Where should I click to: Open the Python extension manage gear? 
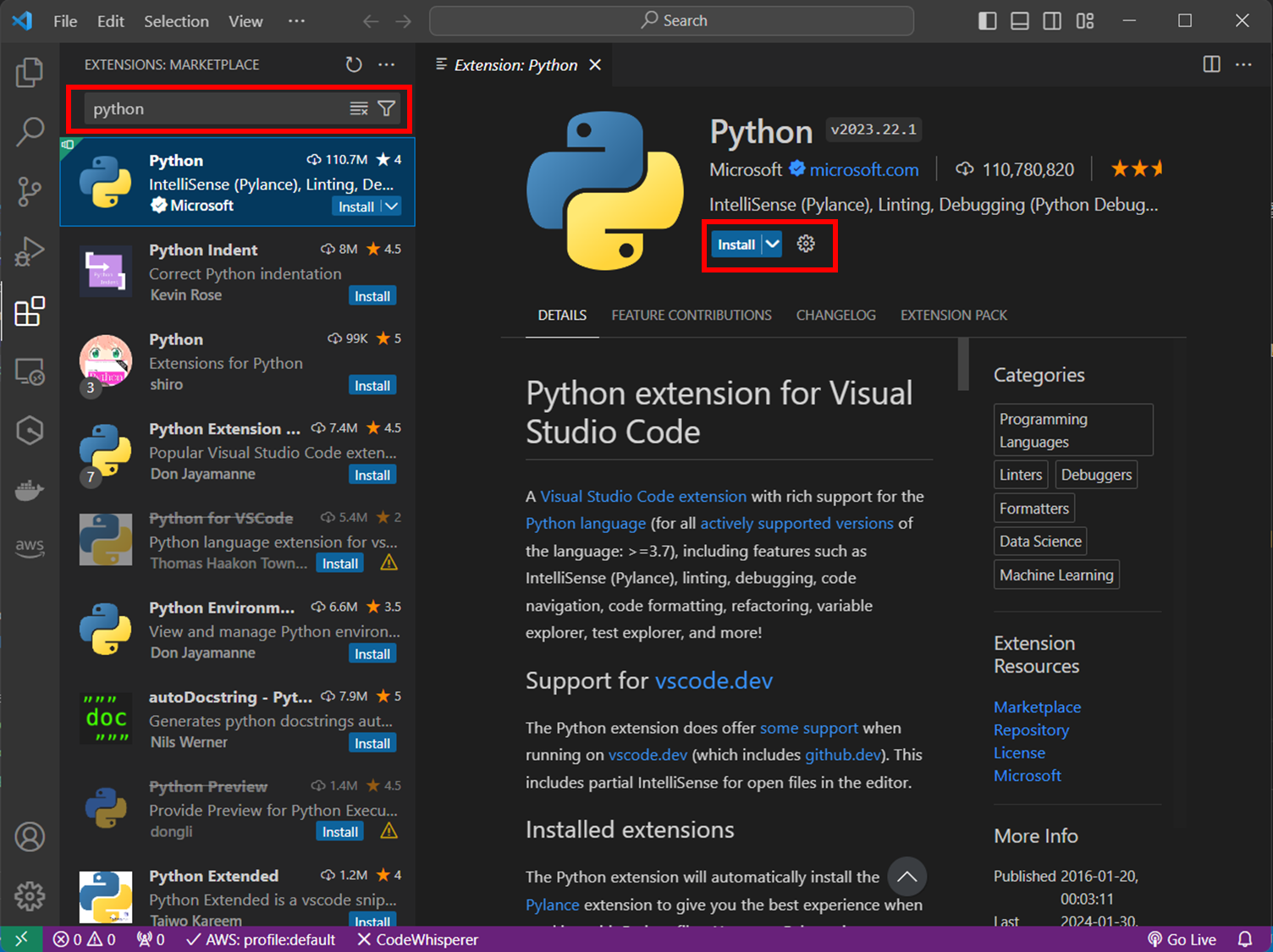(x=806, y=244)
